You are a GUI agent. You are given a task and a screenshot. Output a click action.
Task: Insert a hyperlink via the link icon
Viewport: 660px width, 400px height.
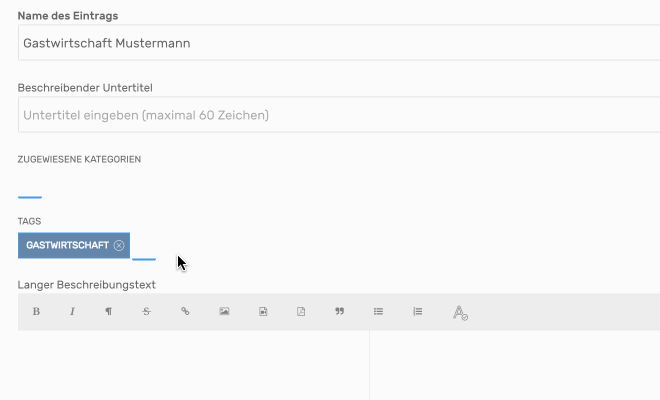[185, 312]
